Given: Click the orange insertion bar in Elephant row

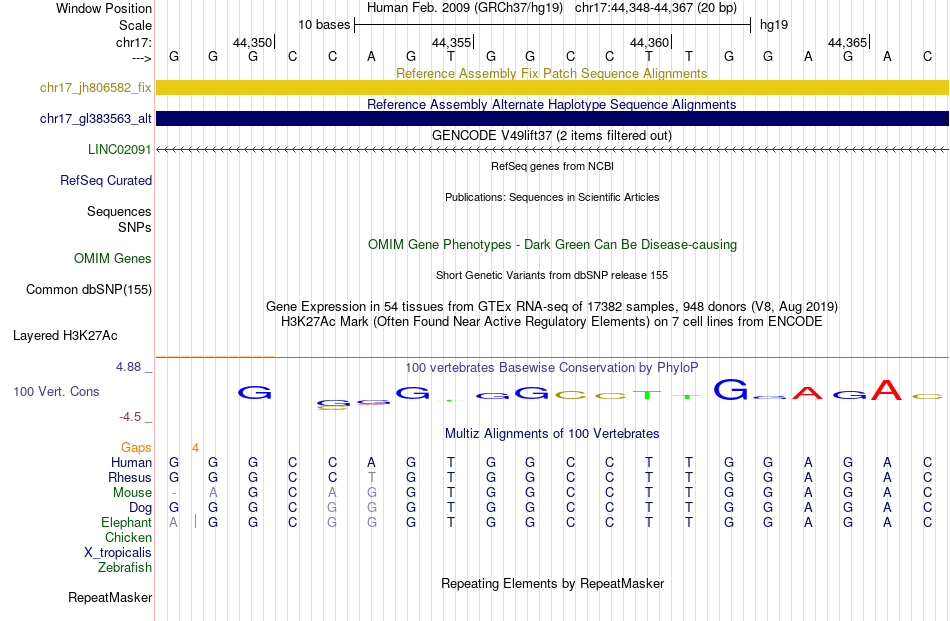Looking at the screenshot, I should 195,521.
